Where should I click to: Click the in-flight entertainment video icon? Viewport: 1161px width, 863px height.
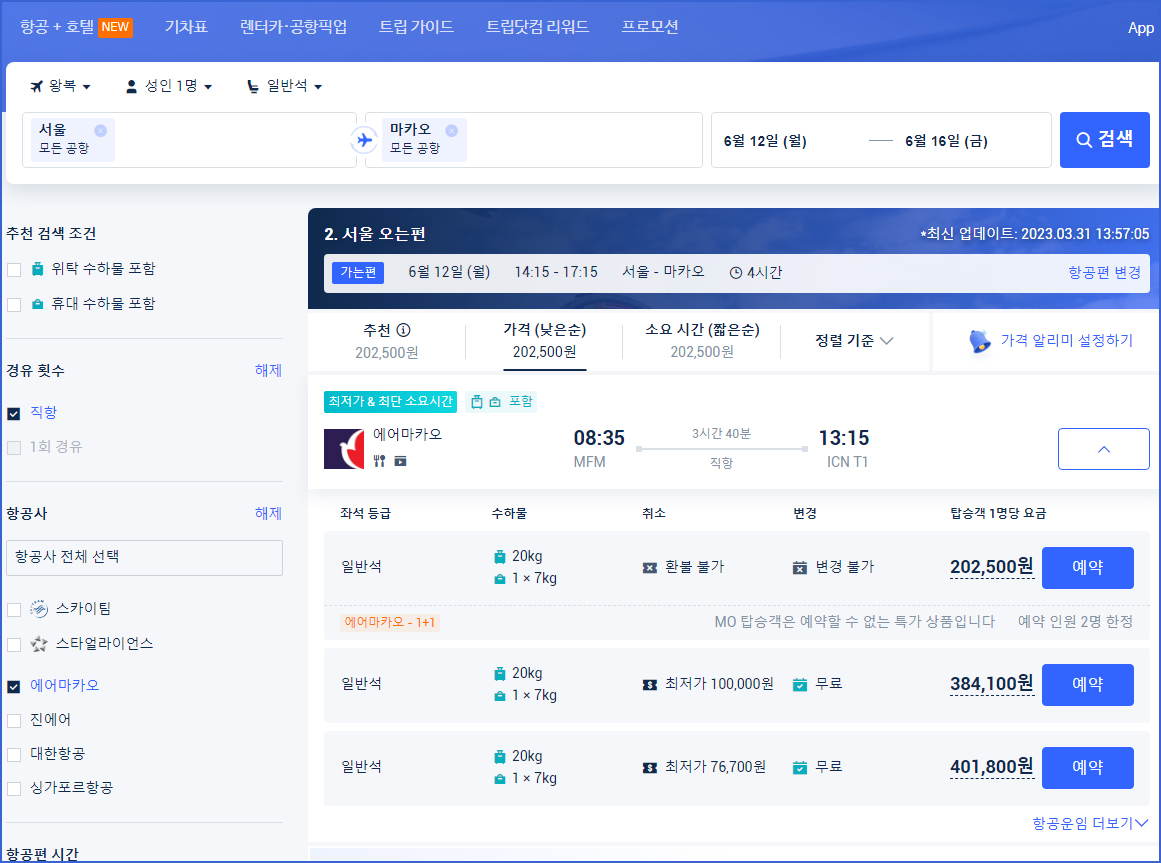[x=400, y=461]
